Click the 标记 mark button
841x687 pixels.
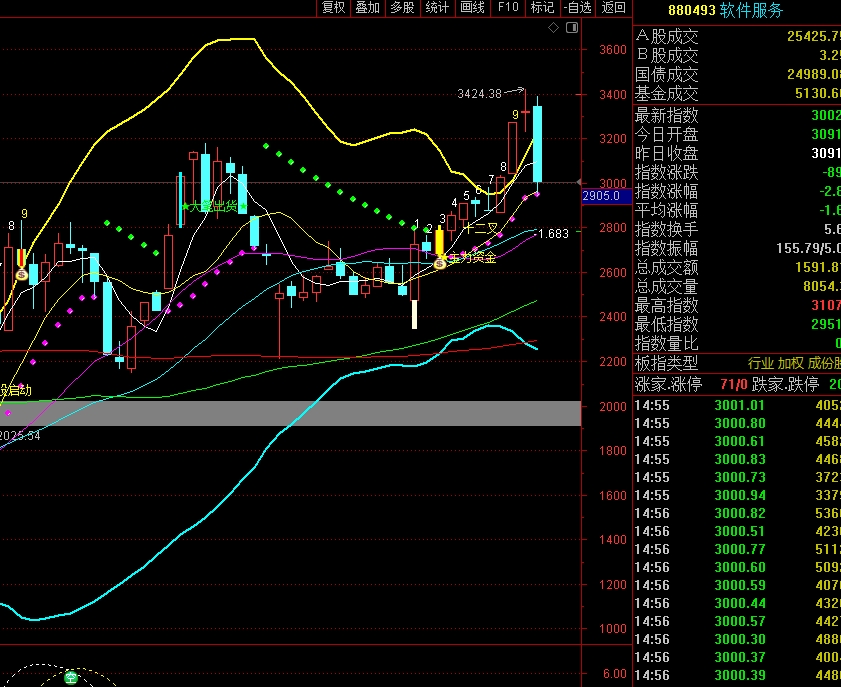(542, 8)
